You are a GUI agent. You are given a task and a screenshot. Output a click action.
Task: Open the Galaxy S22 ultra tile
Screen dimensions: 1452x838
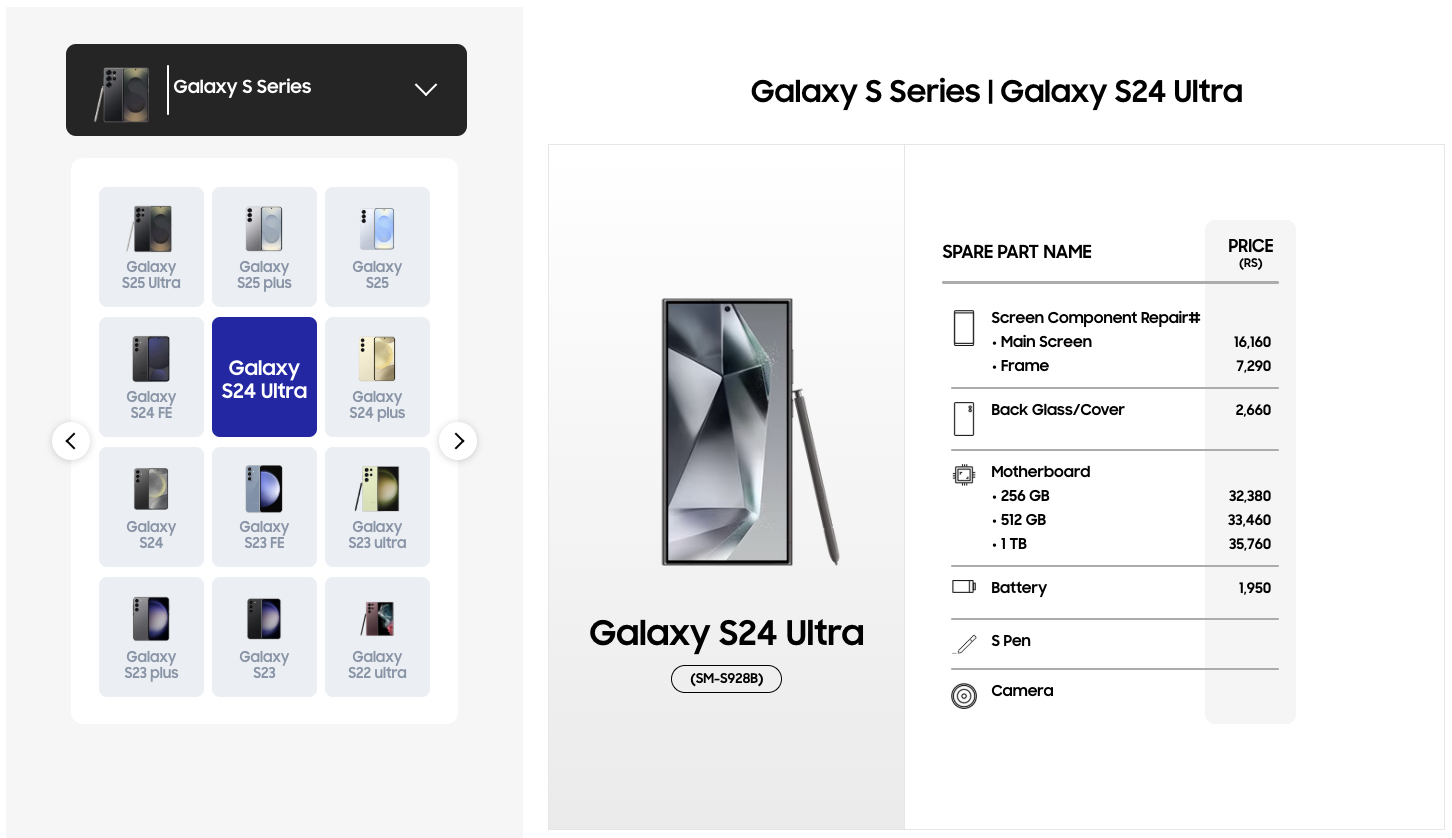(x=377, y=637)
